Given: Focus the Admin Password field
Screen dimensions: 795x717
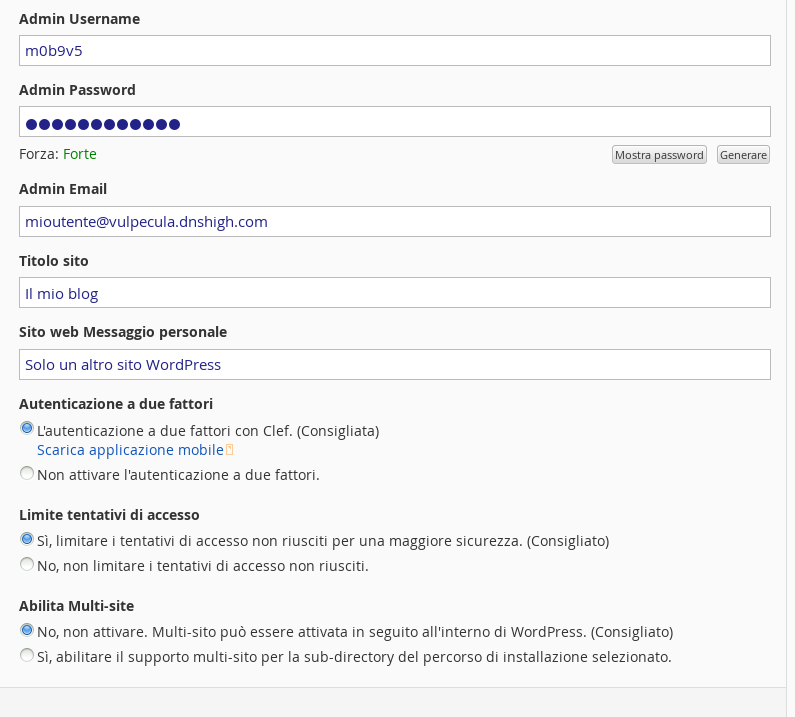Looking at the screenshot, I should click(x=394, y=121).
